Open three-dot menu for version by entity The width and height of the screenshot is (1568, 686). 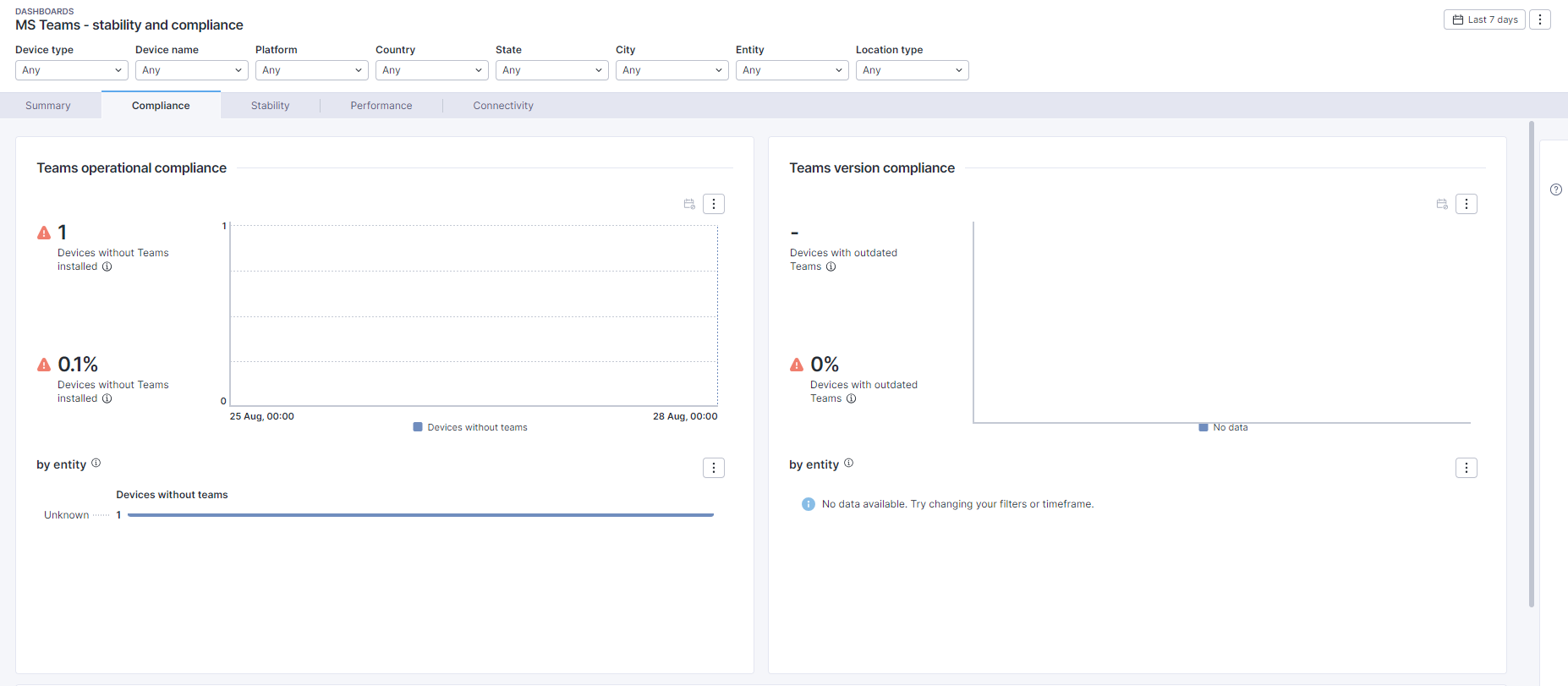click(1467, 468)
